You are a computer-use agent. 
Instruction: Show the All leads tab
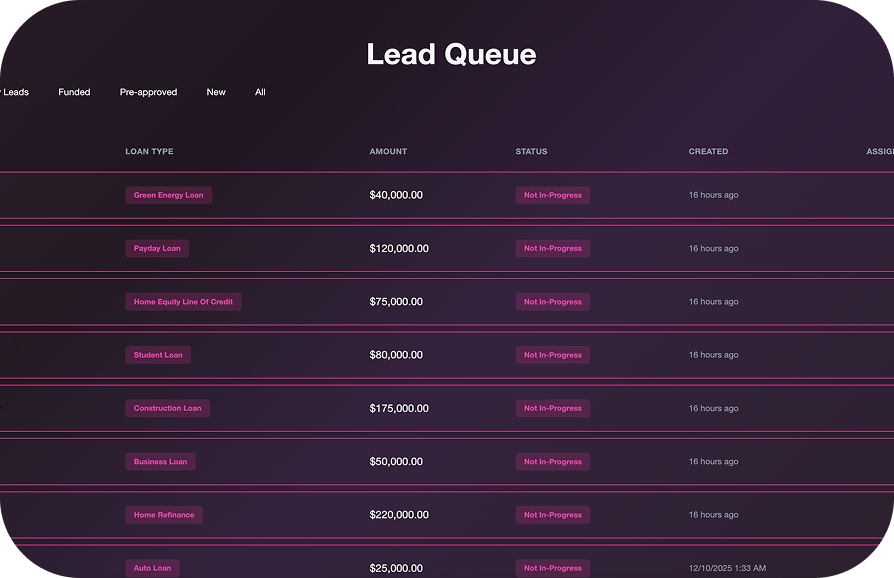tap(260, 92)
